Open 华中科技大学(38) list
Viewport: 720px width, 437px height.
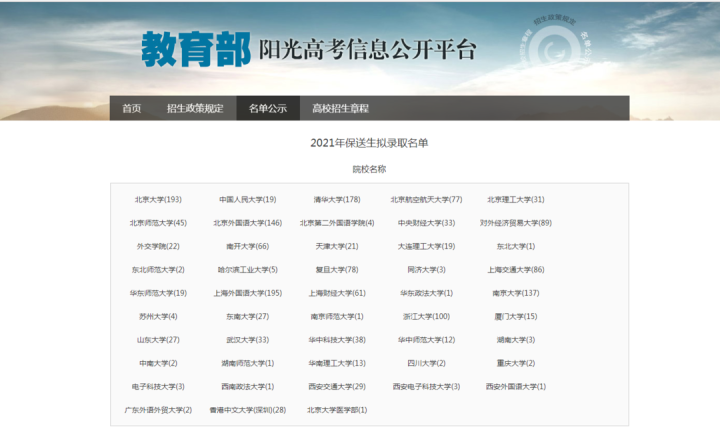(x=337, y=340)
